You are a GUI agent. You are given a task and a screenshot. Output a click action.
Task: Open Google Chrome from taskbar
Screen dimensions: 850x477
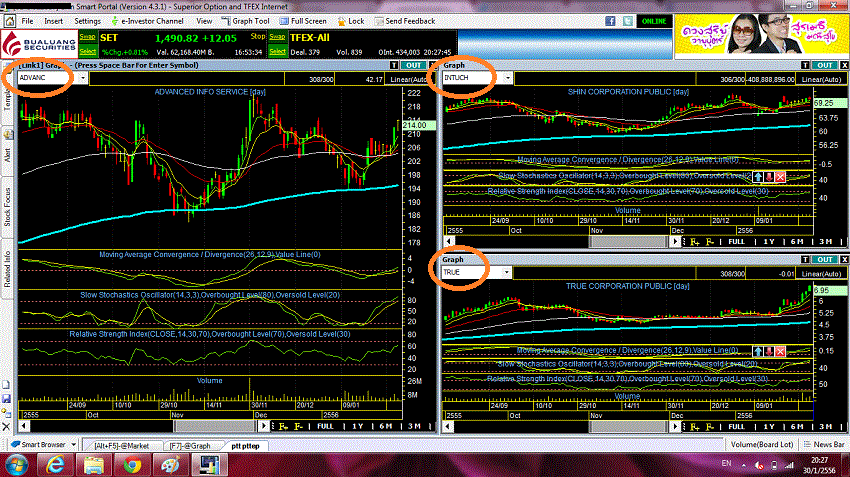[x=132, y=465]
